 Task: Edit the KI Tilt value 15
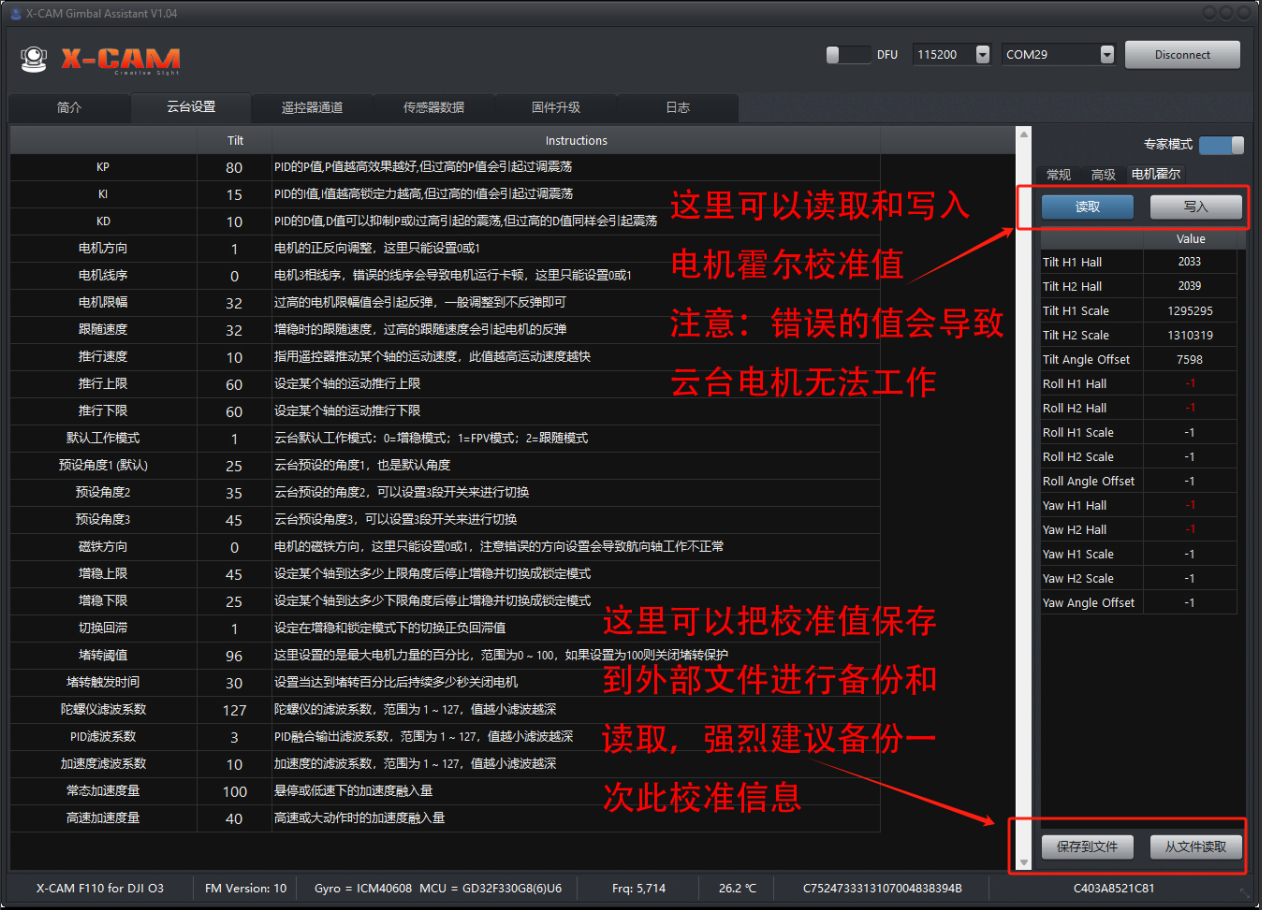[234, 194]
